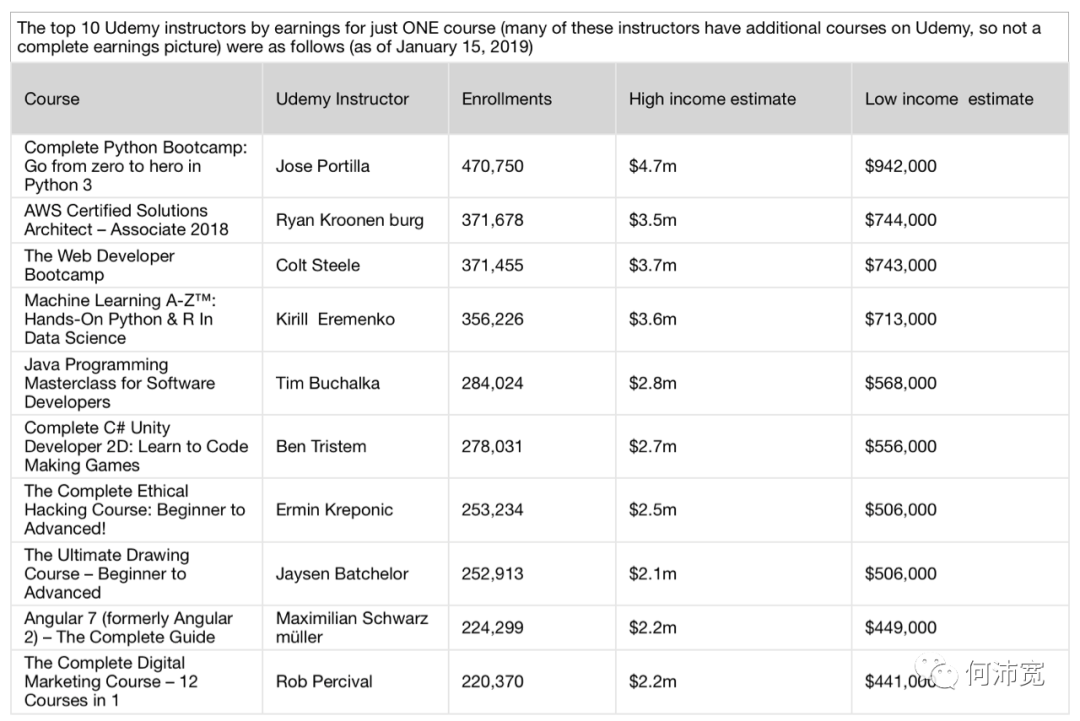
Task: Select the 371,678 enrollments cell
Action: point(492,220)
